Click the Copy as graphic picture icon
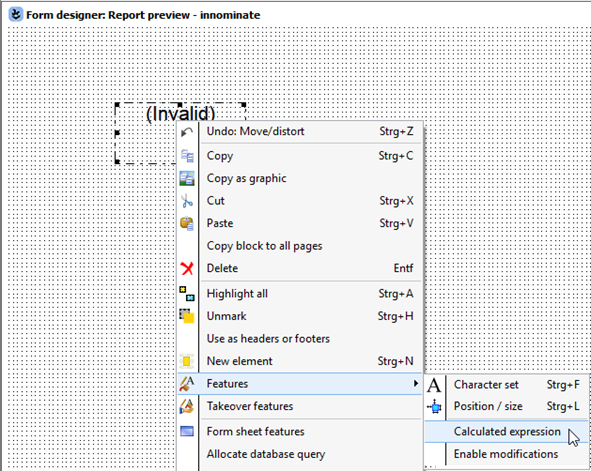 (187, 178)
